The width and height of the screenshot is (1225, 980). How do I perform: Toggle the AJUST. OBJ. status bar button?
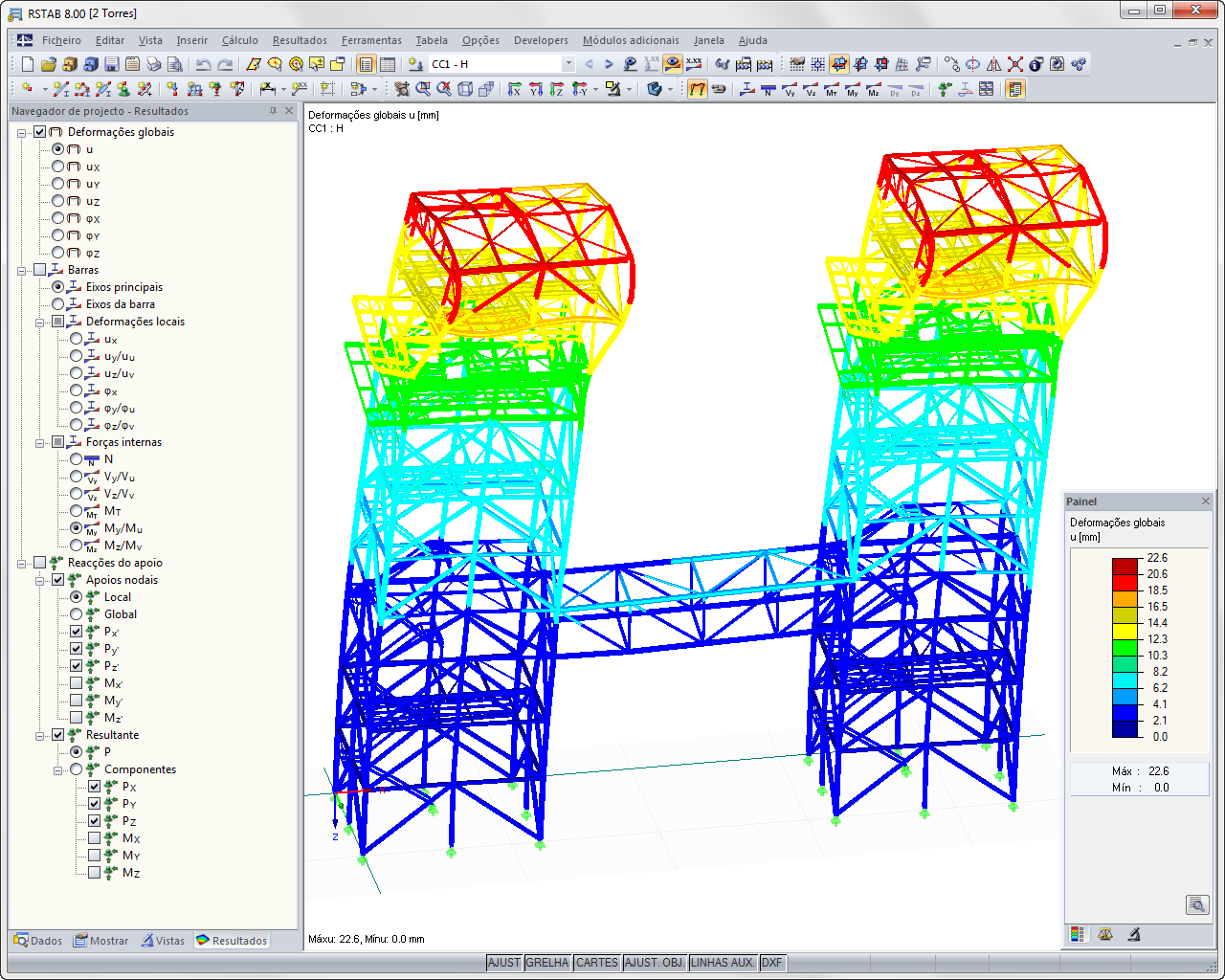[655, 963]
